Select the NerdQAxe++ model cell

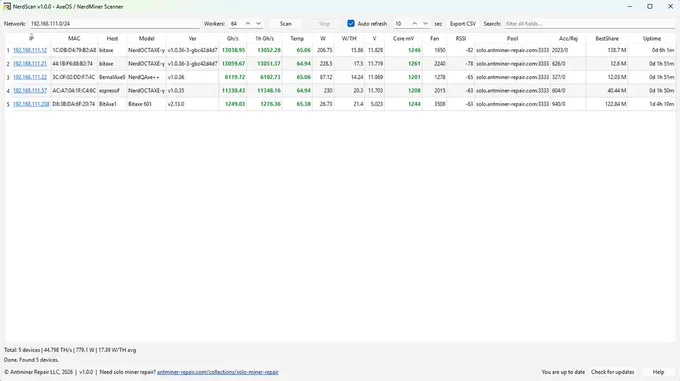point(147,77)
